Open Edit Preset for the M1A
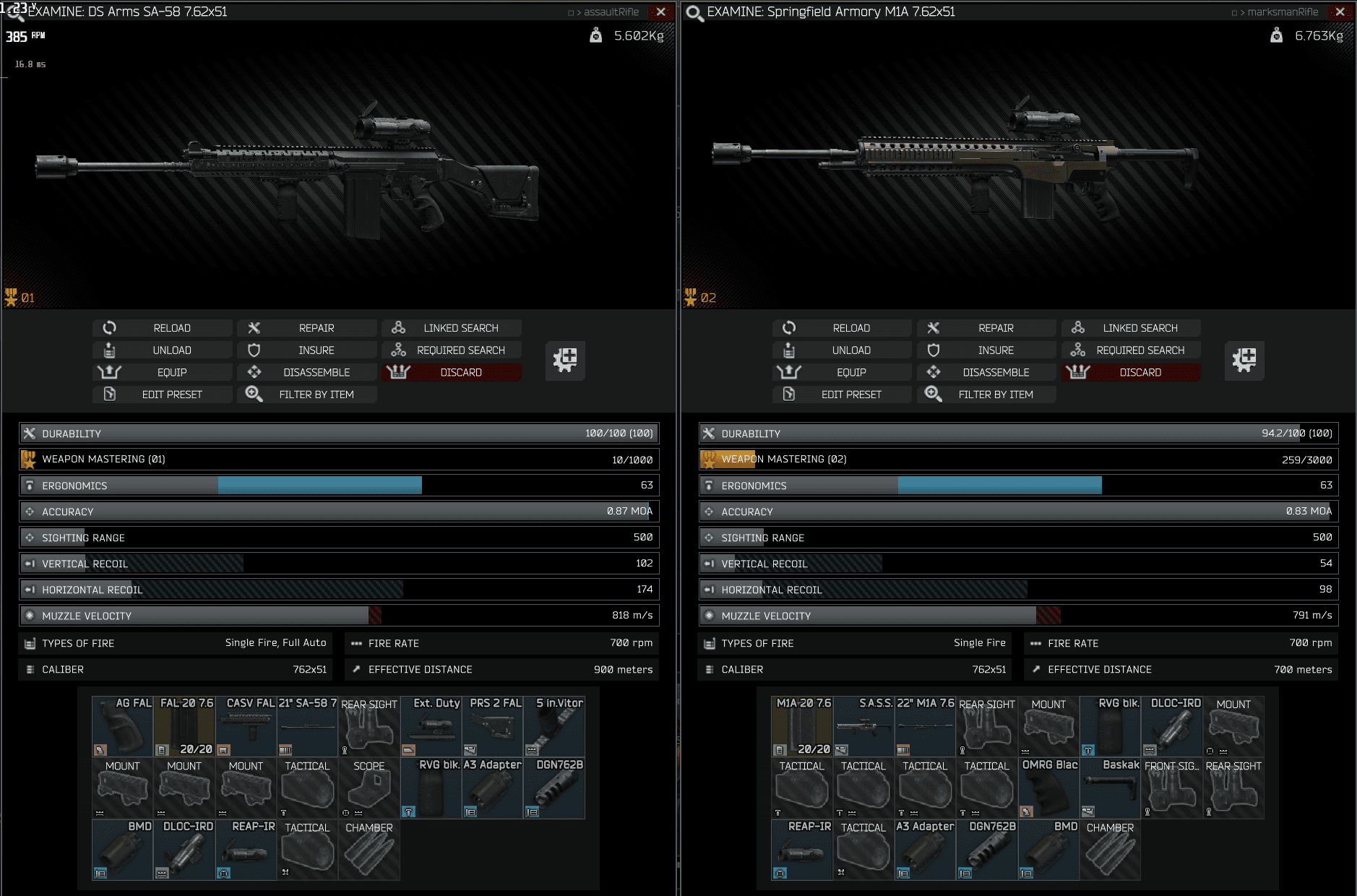Screen dimensions: 1357x896 tap(842, 395)
